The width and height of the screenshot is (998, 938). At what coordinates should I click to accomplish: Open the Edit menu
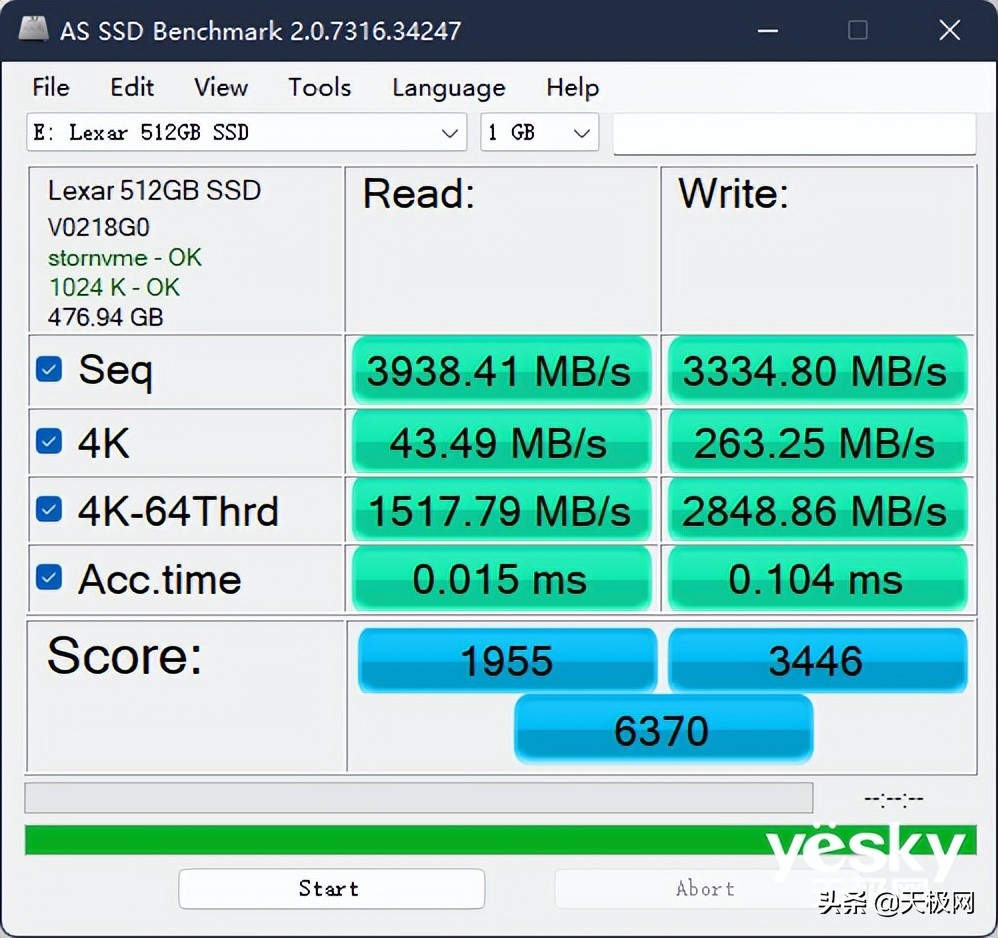pos(131,88)
